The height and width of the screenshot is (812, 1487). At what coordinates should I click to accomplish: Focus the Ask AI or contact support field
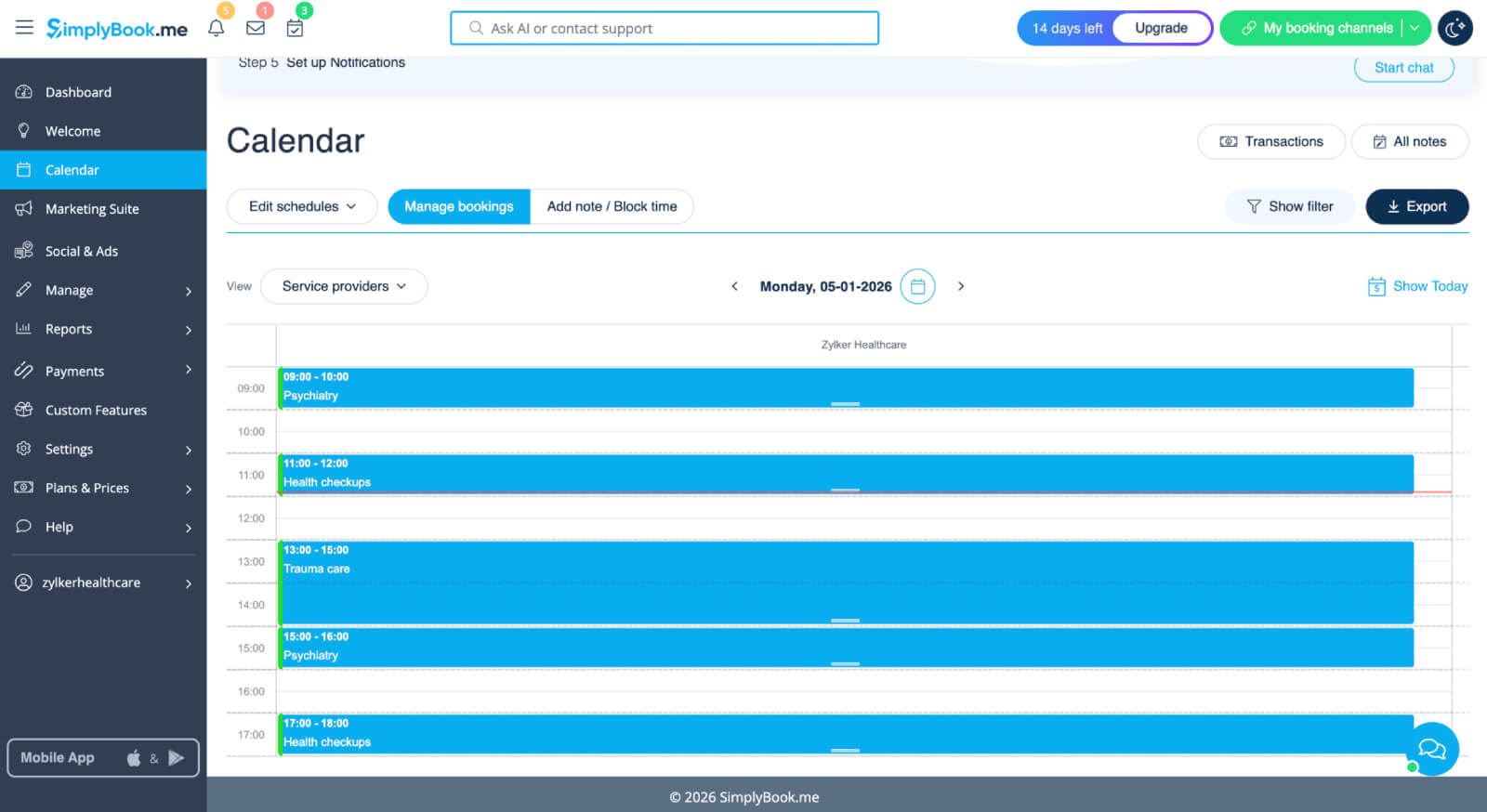coord(665,28)
